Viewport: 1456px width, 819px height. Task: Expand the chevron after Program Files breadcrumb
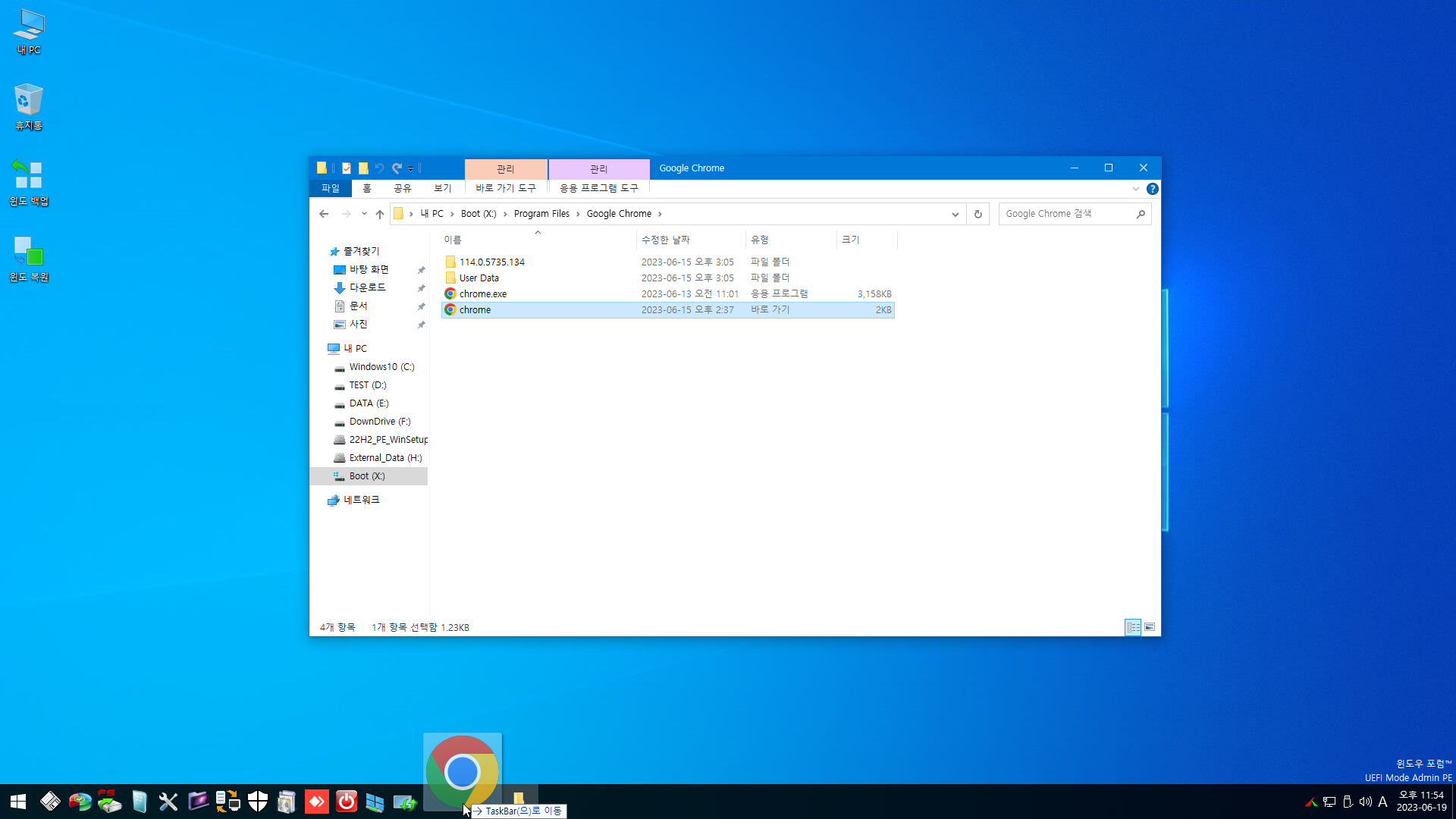tap(578, 214)
